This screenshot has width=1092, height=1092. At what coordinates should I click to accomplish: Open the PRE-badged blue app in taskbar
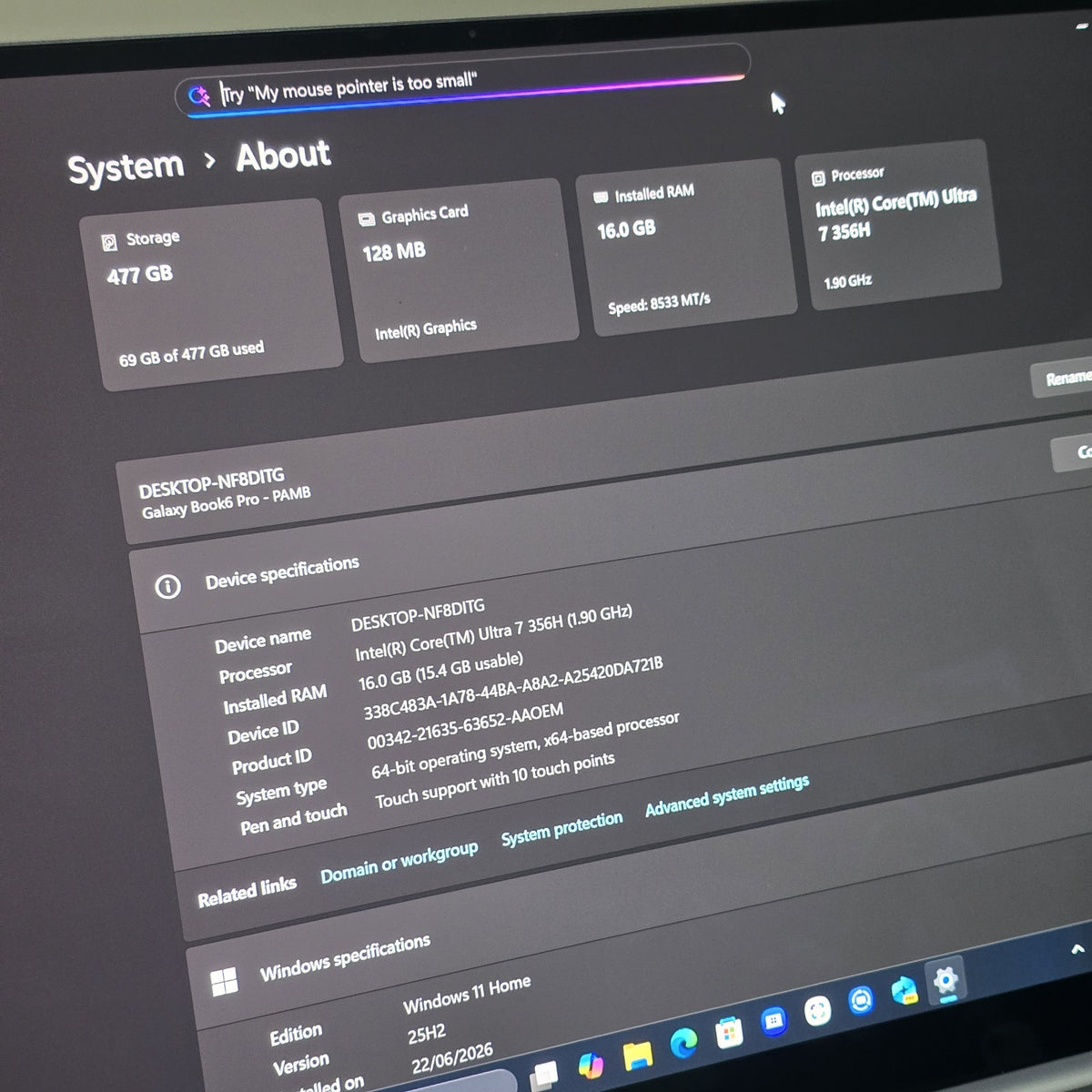click(x=904, y=990)
